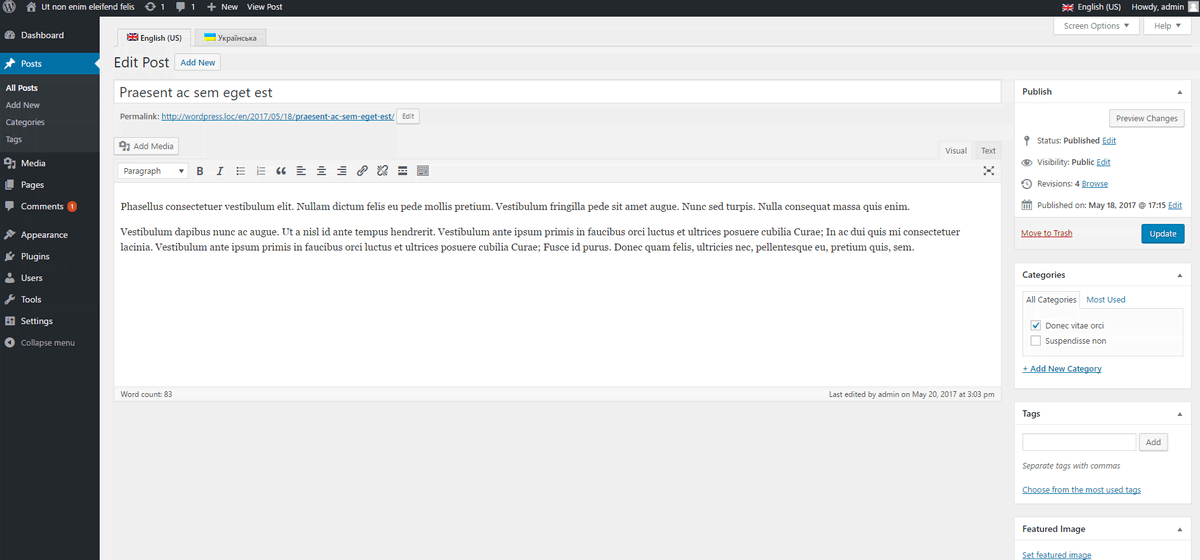Viewport: 1200px width, 560px height.
Task: Click the tags input field
Action: tap(1079, 442)
